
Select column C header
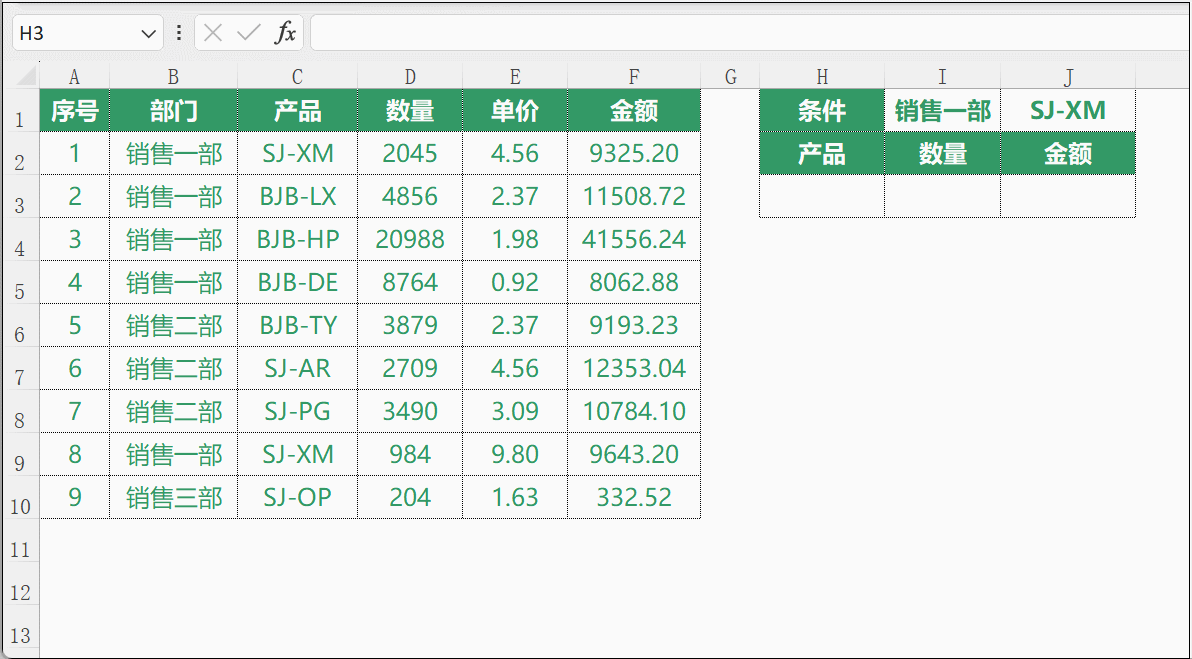(x=297, y=77)
